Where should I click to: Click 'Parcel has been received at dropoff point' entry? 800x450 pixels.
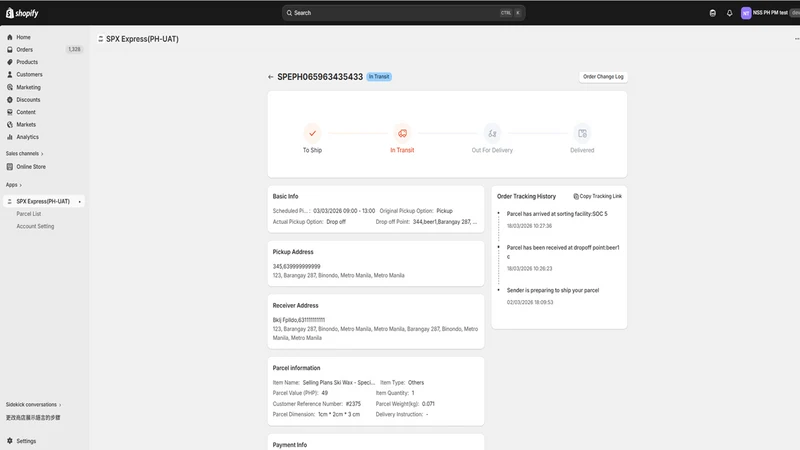tap(563, 252)
